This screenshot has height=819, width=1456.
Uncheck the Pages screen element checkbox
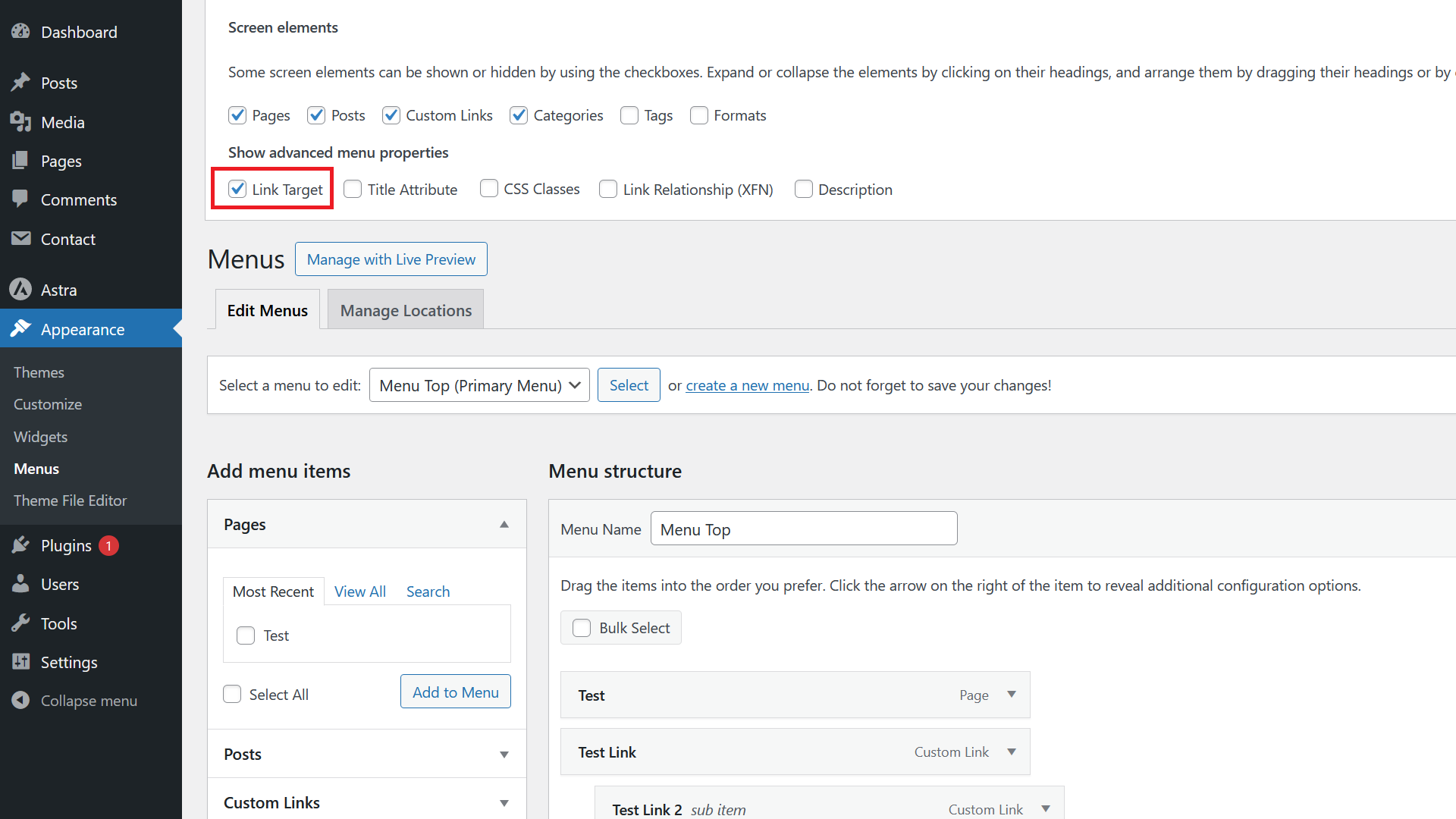point(237,115)
